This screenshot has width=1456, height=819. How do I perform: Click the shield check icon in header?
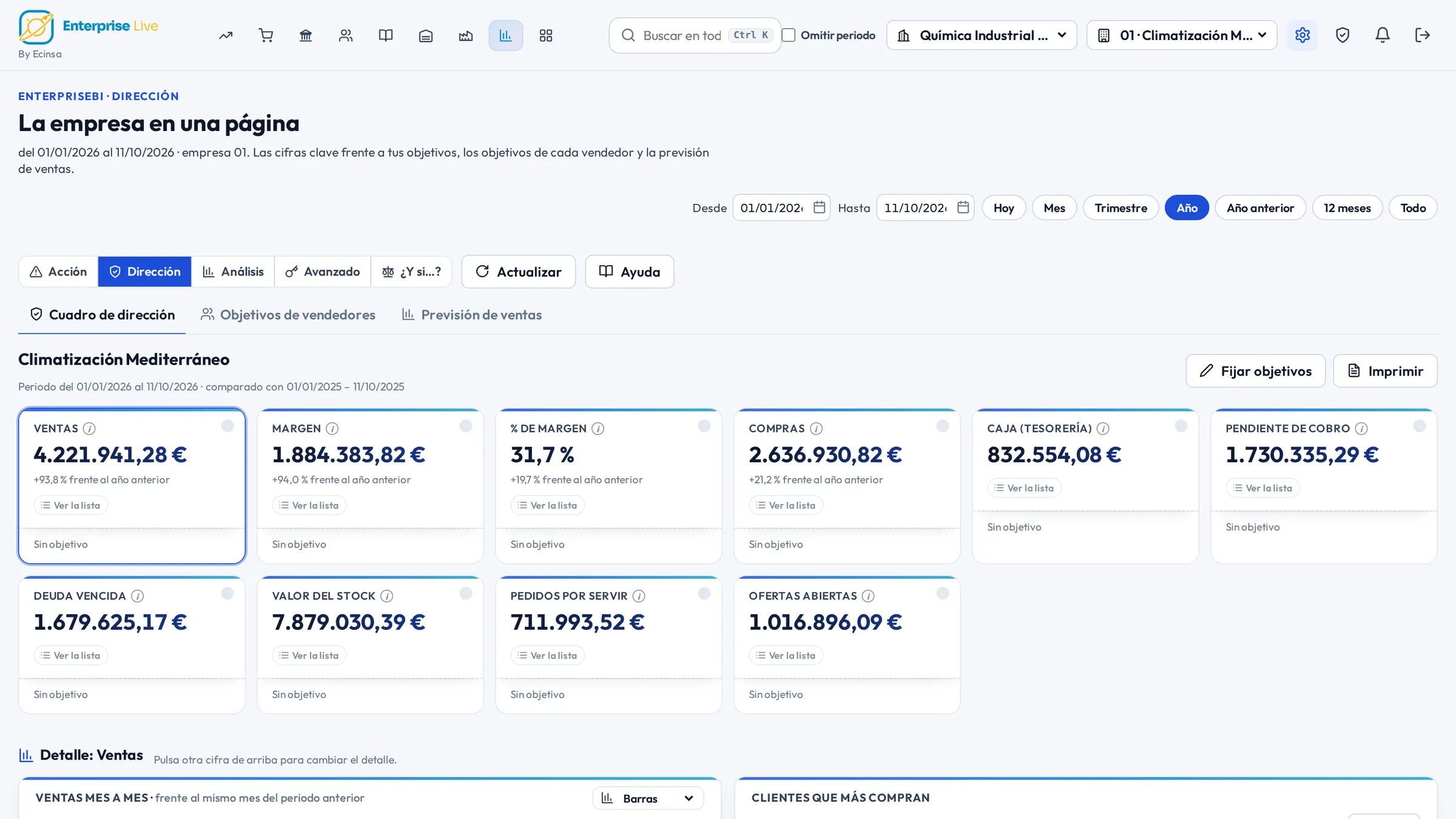(x=1343, y=35)
